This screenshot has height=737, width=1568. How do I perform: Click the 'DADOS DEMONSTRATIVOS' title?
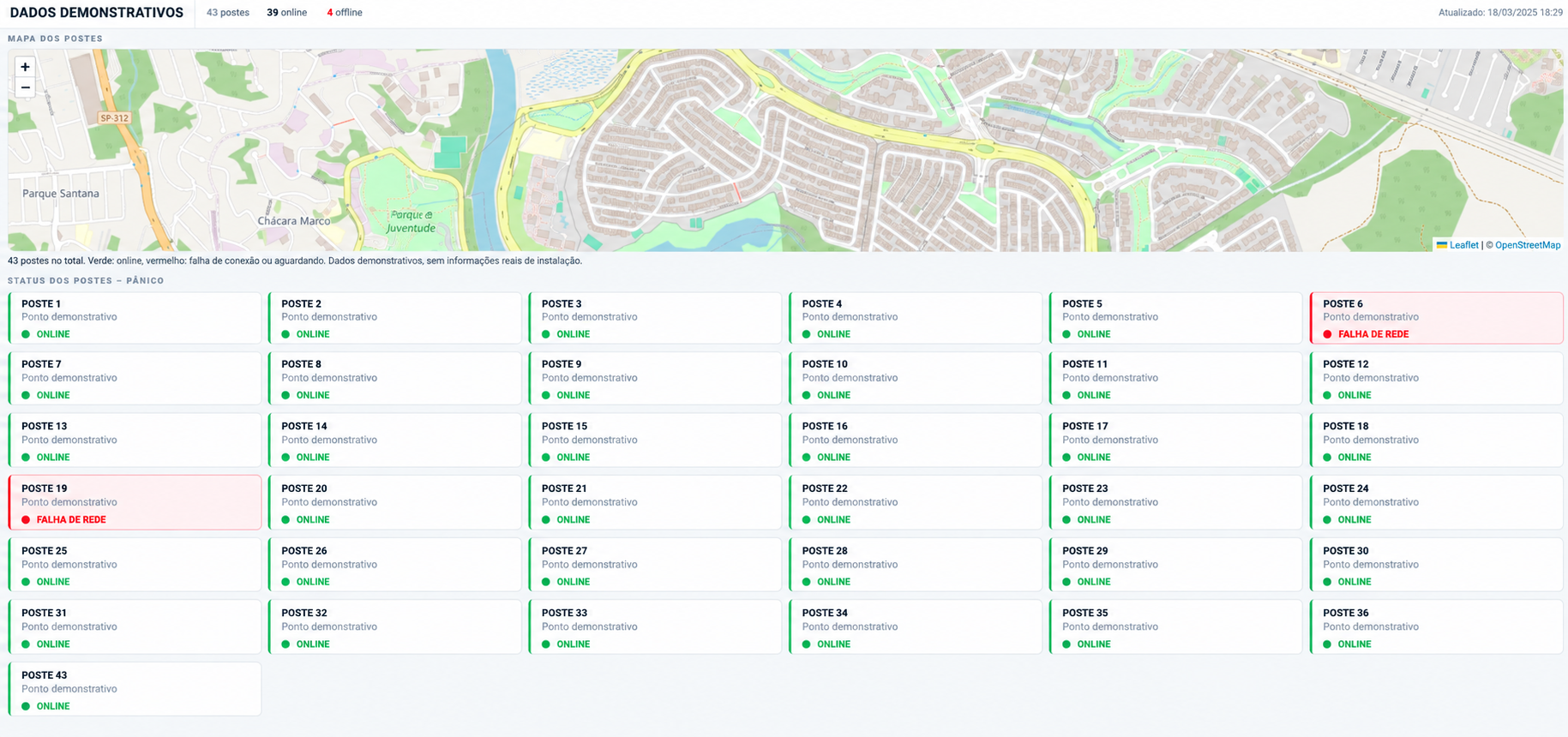tap(97, 13)
